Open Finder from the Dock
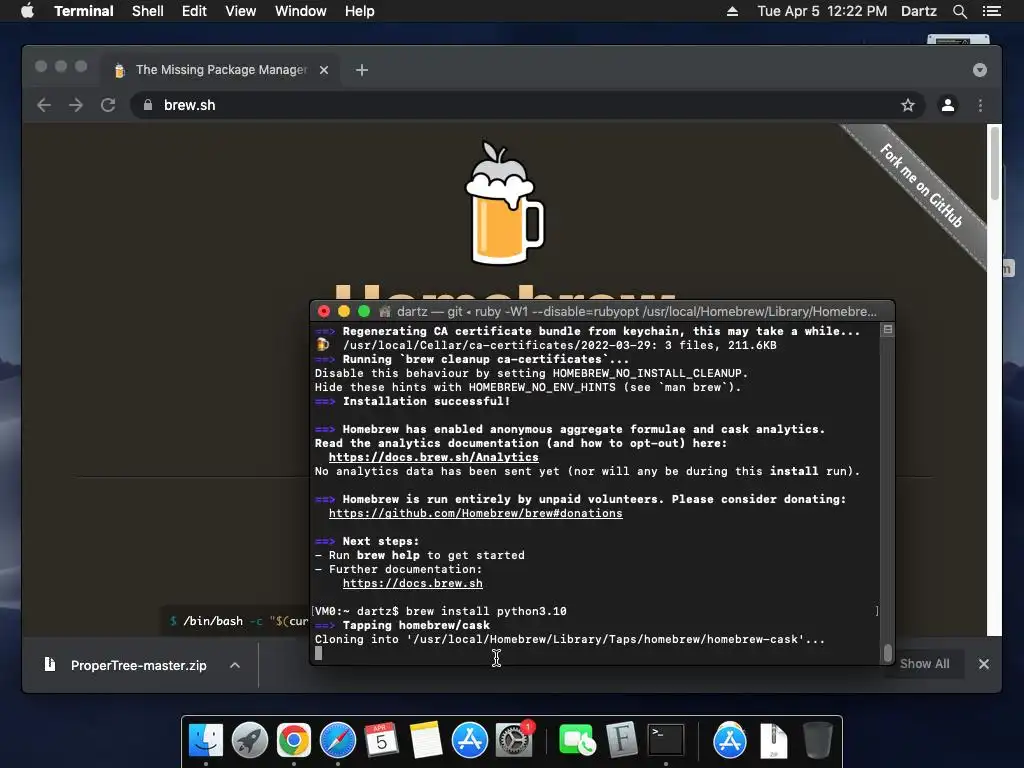The width and height of the screenshot is (1024, 768). (206, 741)
